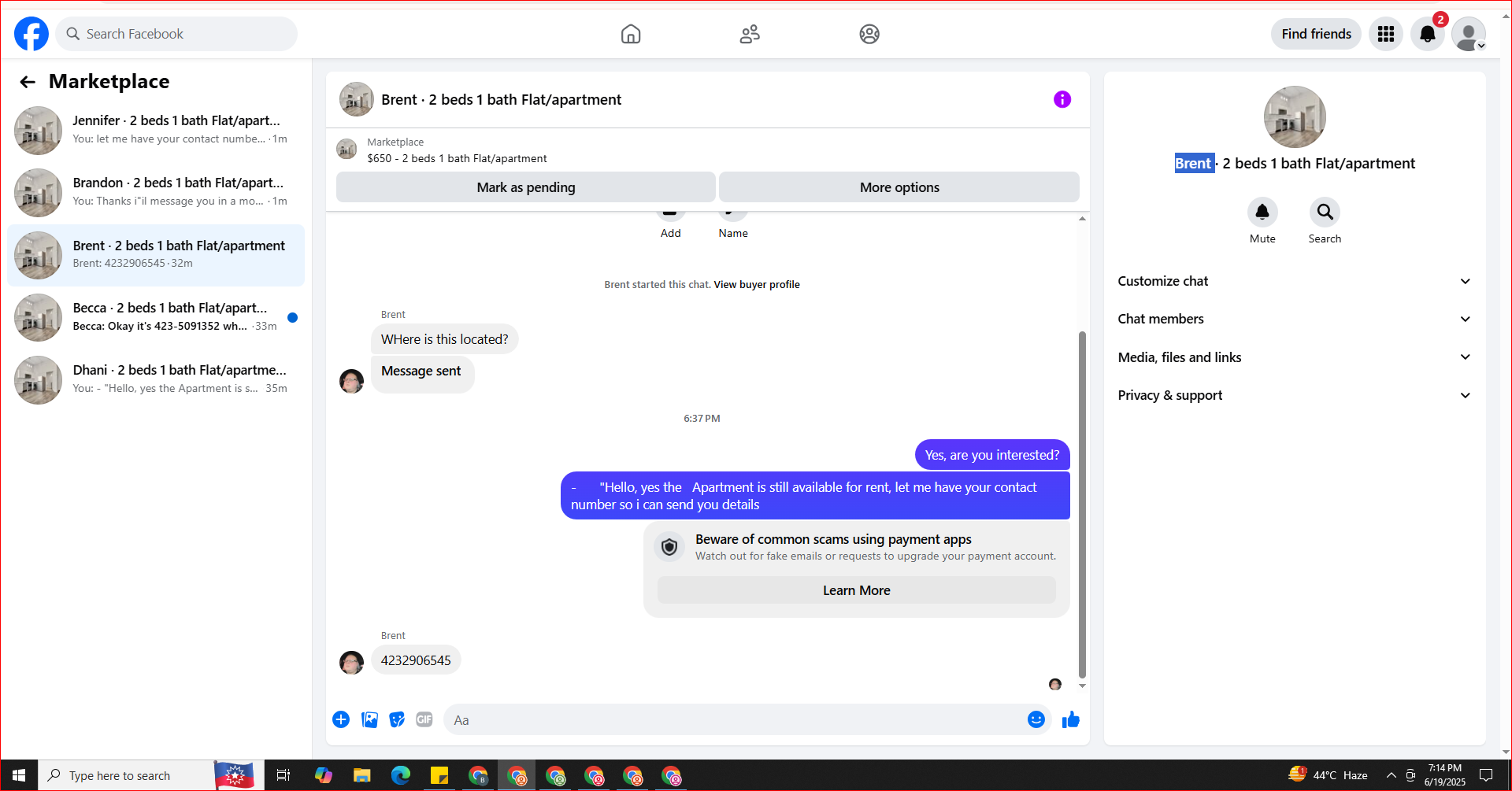Image resolution: width=1512 pixels, height=791 pixels.
Task: Click the chat scroll down arrow
Action: pyautogui.click(x=1082, y=686)
